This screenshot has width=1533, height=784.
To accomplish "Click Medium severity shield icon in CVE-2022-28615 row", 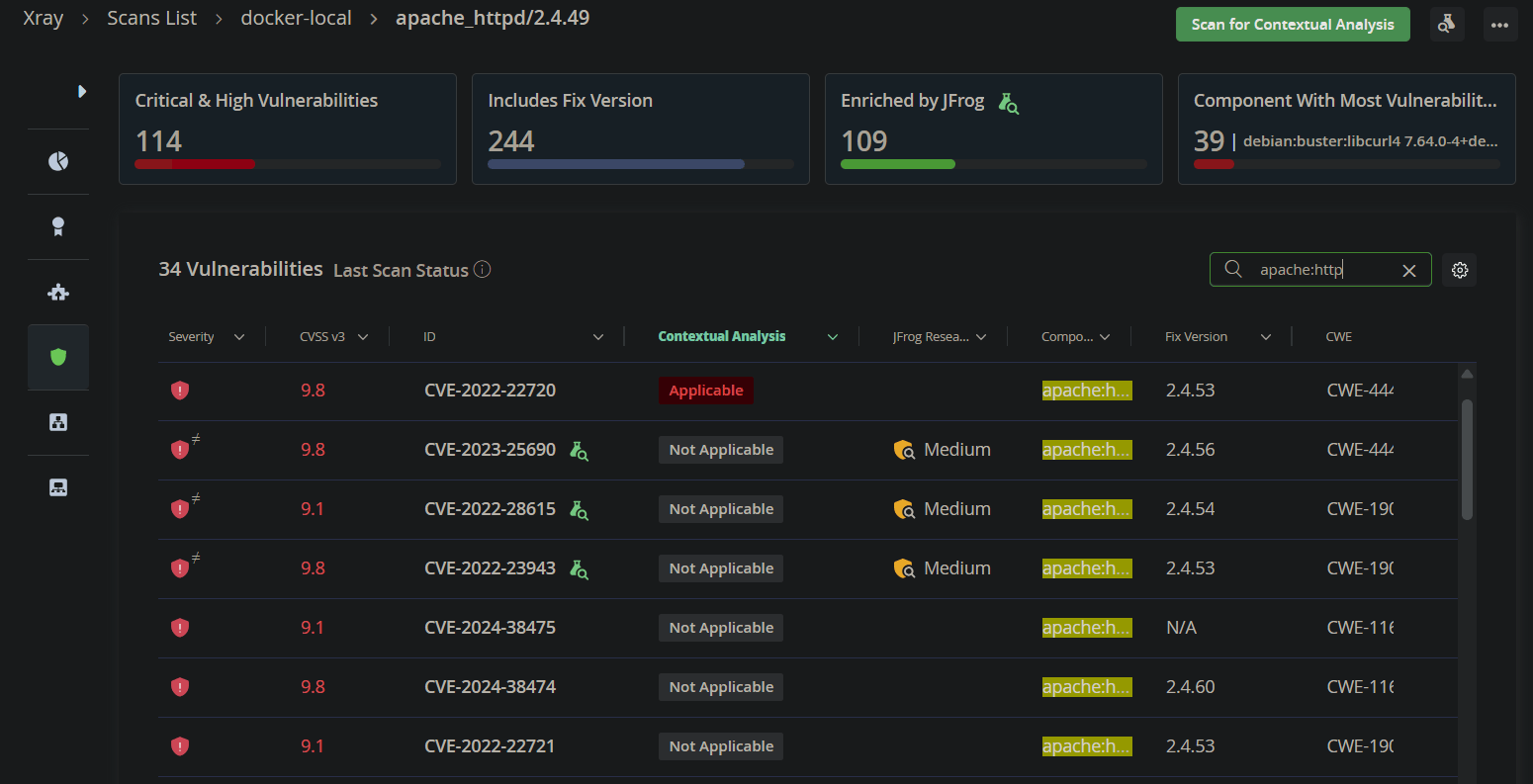I will click(x=904, y=510).
